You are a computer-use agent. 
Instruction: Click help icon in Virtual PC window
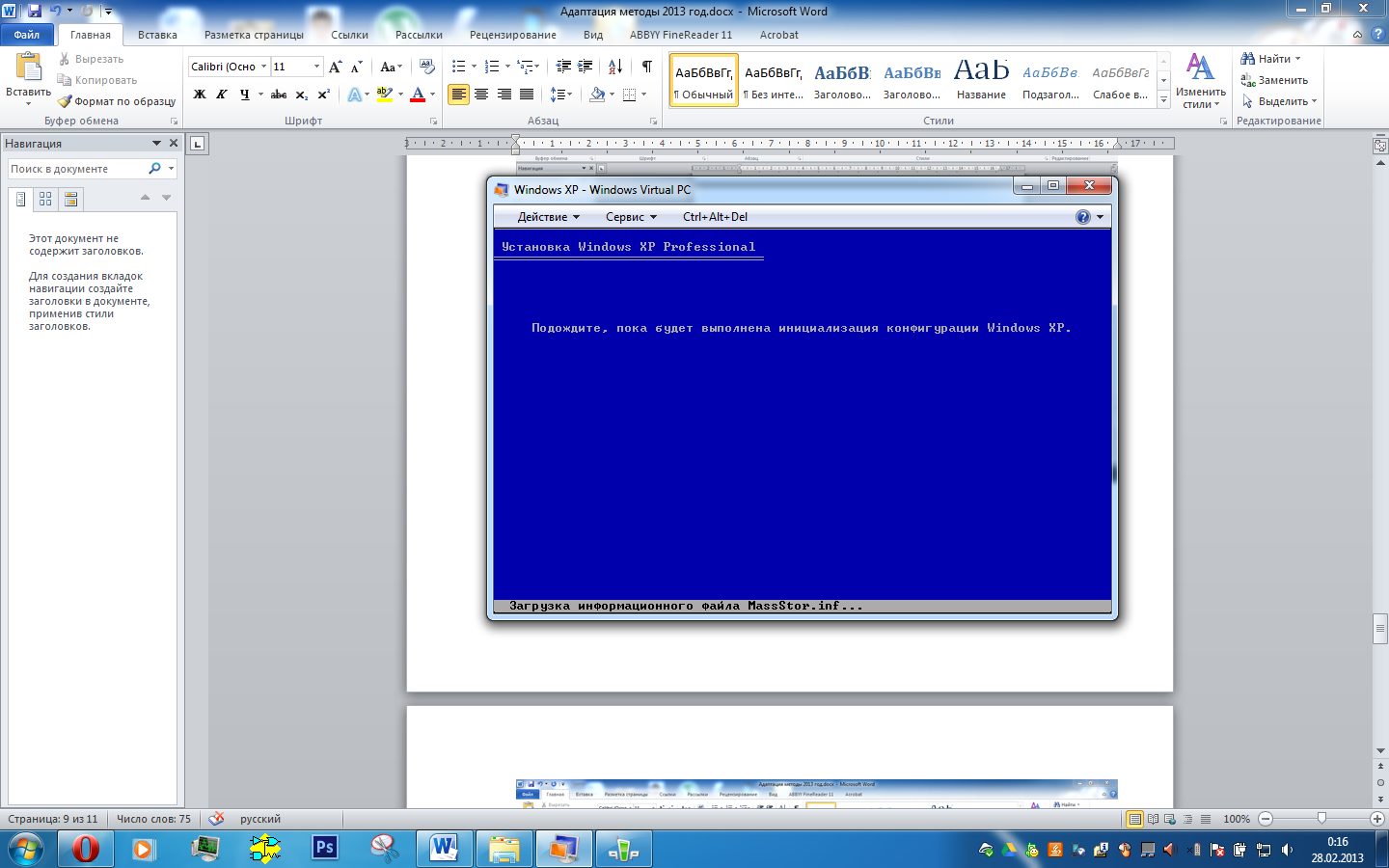[x=1083, y=217]
